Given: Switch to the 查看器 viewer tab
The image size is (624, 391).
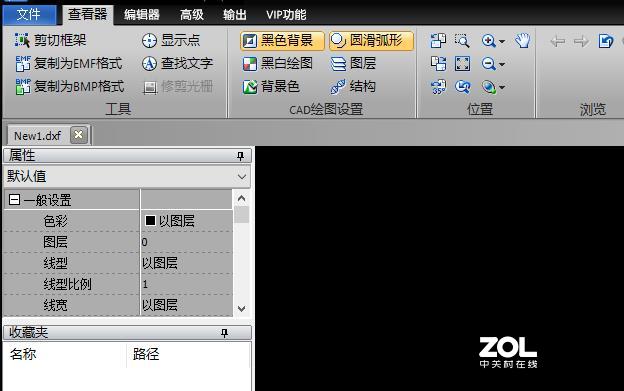Looking at the screenshot, I should click(x=88, y=15).
